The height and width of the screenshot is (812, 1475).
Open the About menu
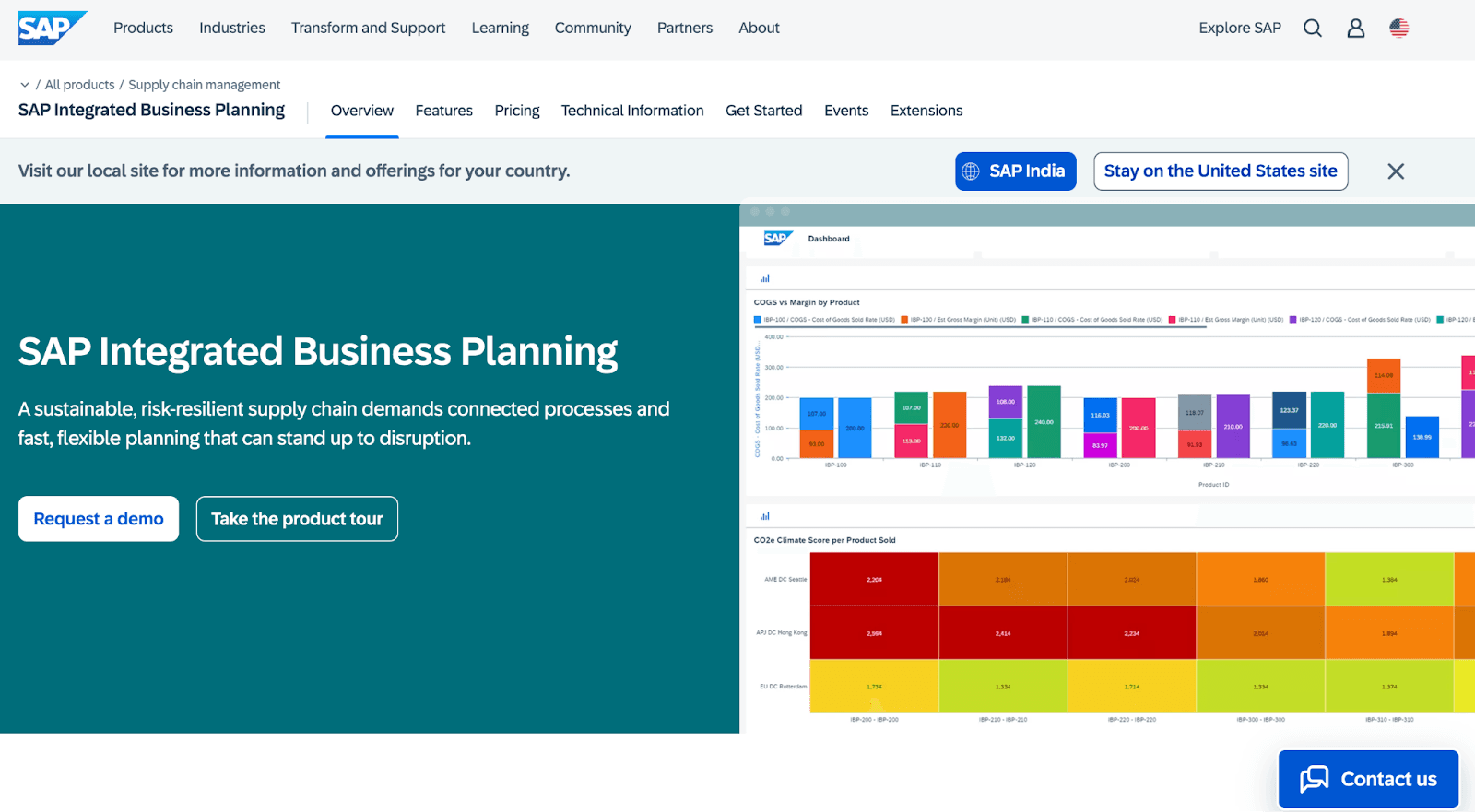click(759, 29)
